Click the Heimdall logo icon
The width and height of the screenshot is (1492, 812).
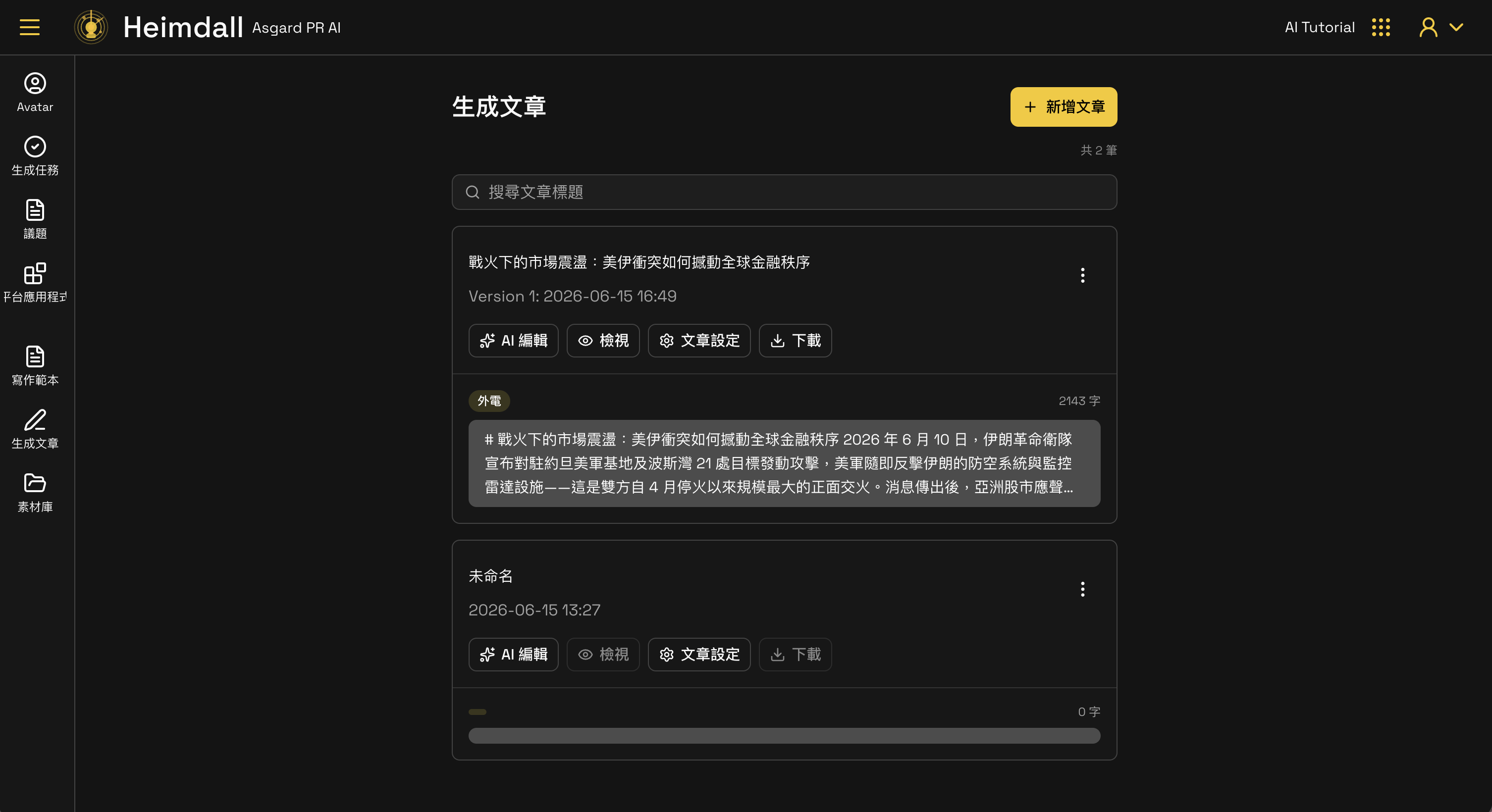pos(91,27)
